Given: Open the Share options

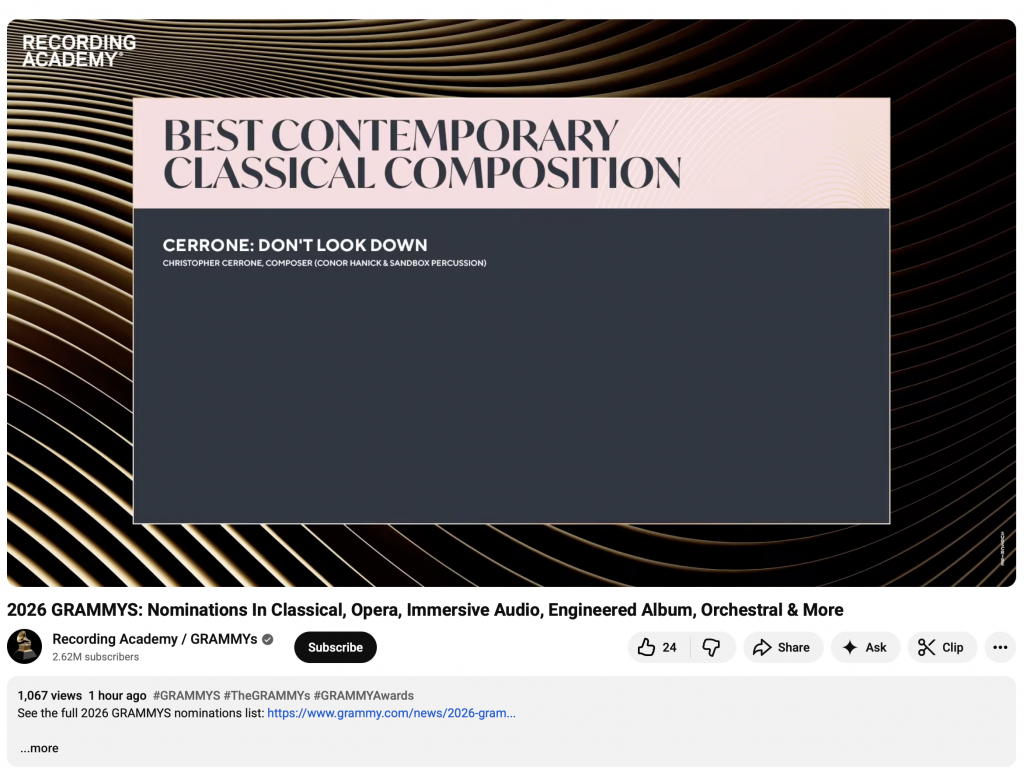Looking at the screenshot, I should [782, 647].
